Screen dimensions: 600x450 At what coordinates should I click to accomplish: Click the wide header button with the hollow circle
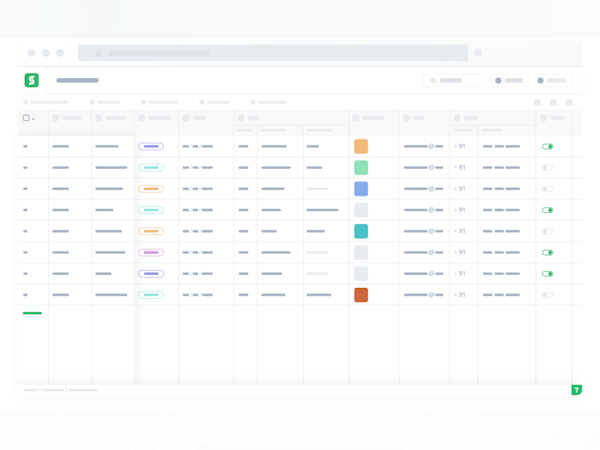[455, 80]
